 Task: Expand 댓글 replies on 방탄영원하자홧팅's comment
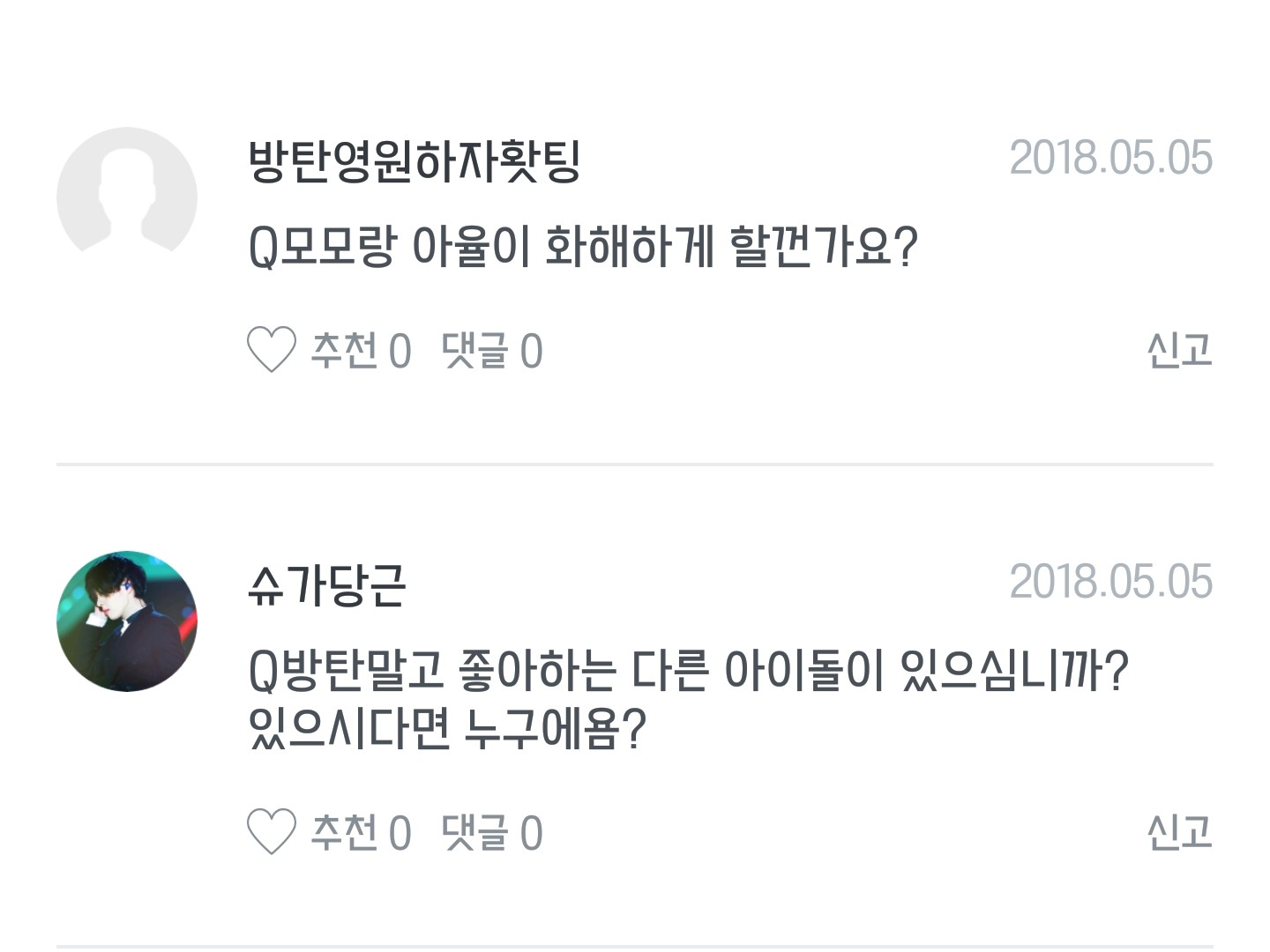(475, 350)
